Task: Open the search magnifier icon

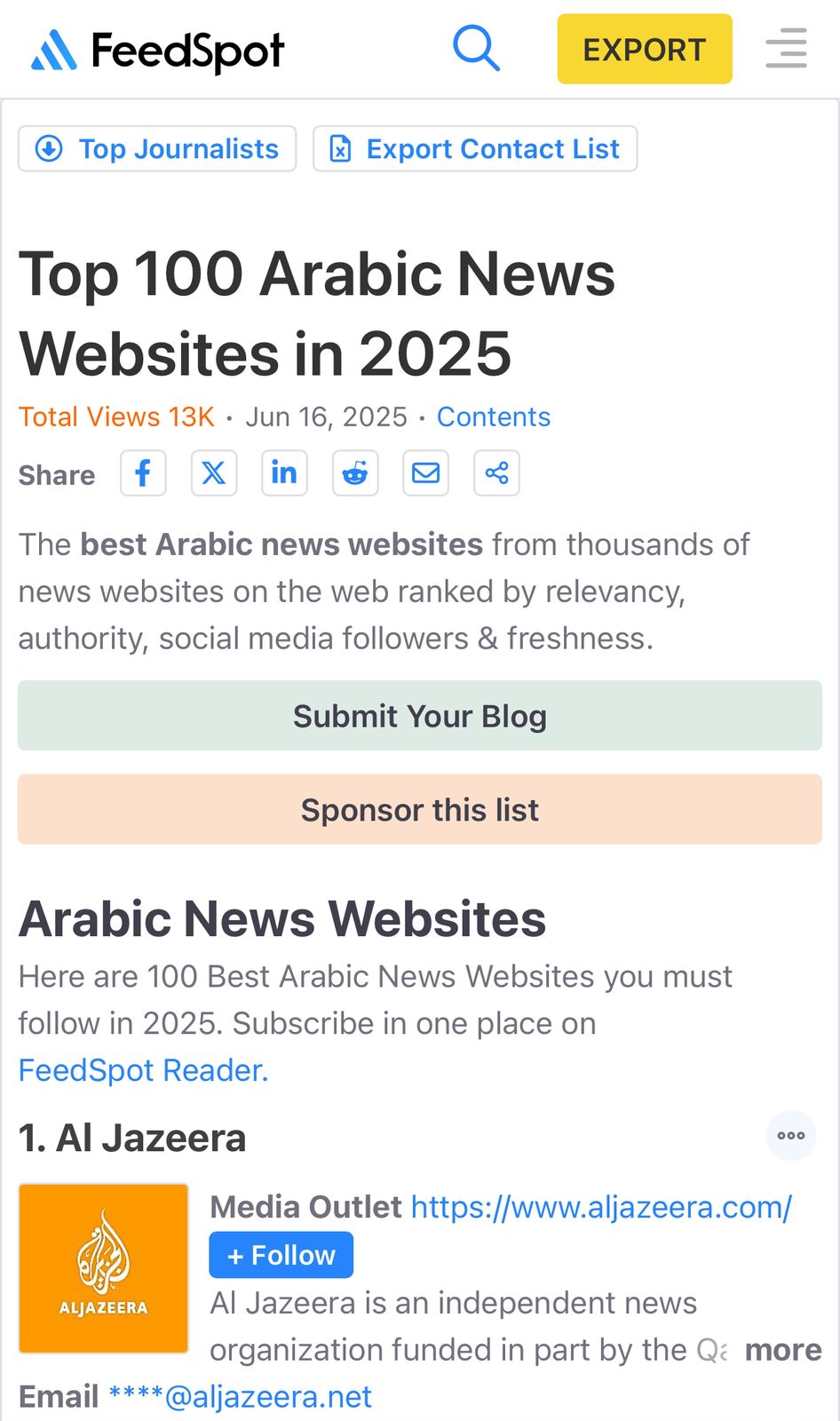Action: point(476,48)
